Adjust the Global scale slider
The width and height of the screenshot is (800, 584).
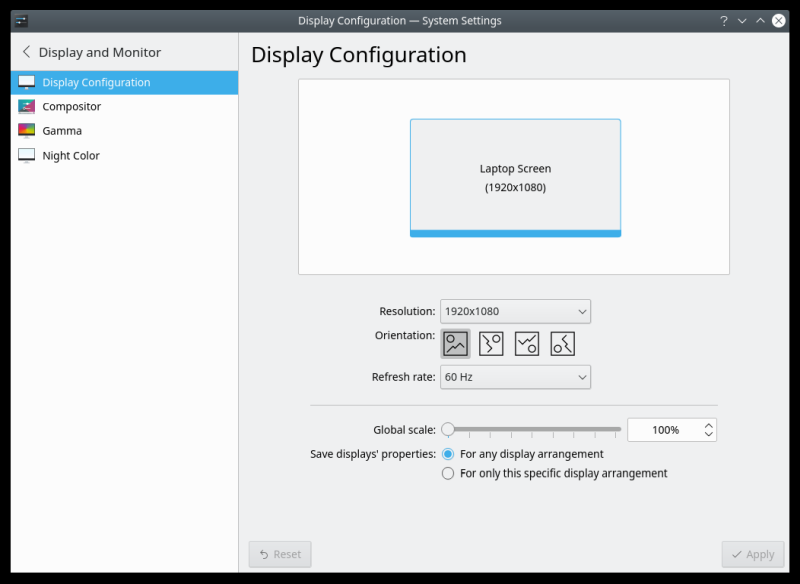[447, 429]
